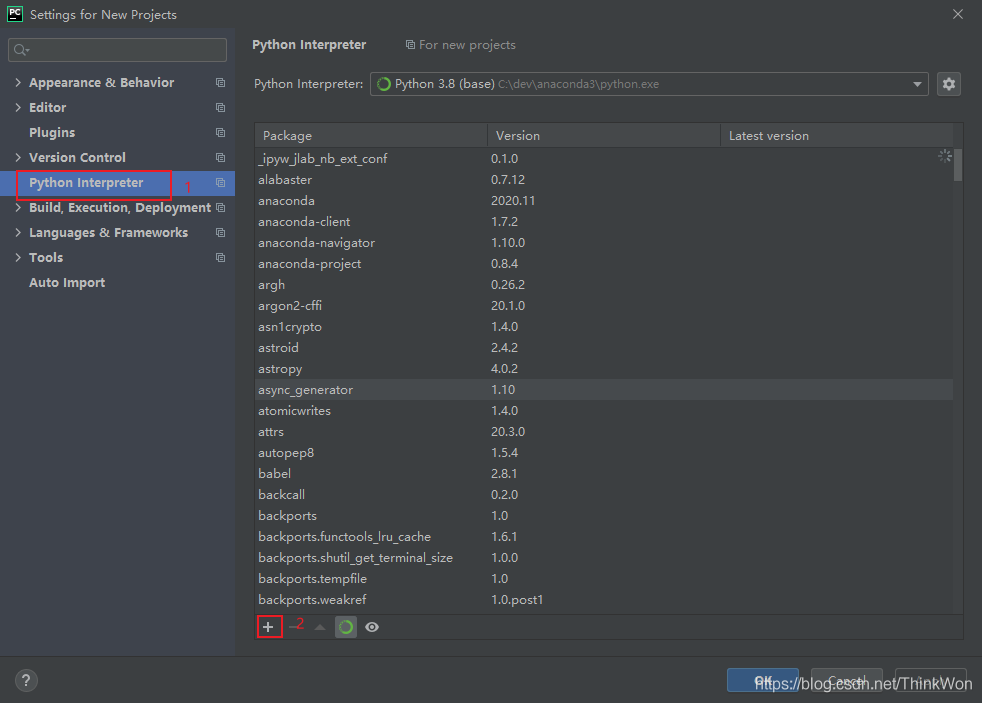Click the icon to the right of Tools
982x703 pixels.
pos(220,258)
